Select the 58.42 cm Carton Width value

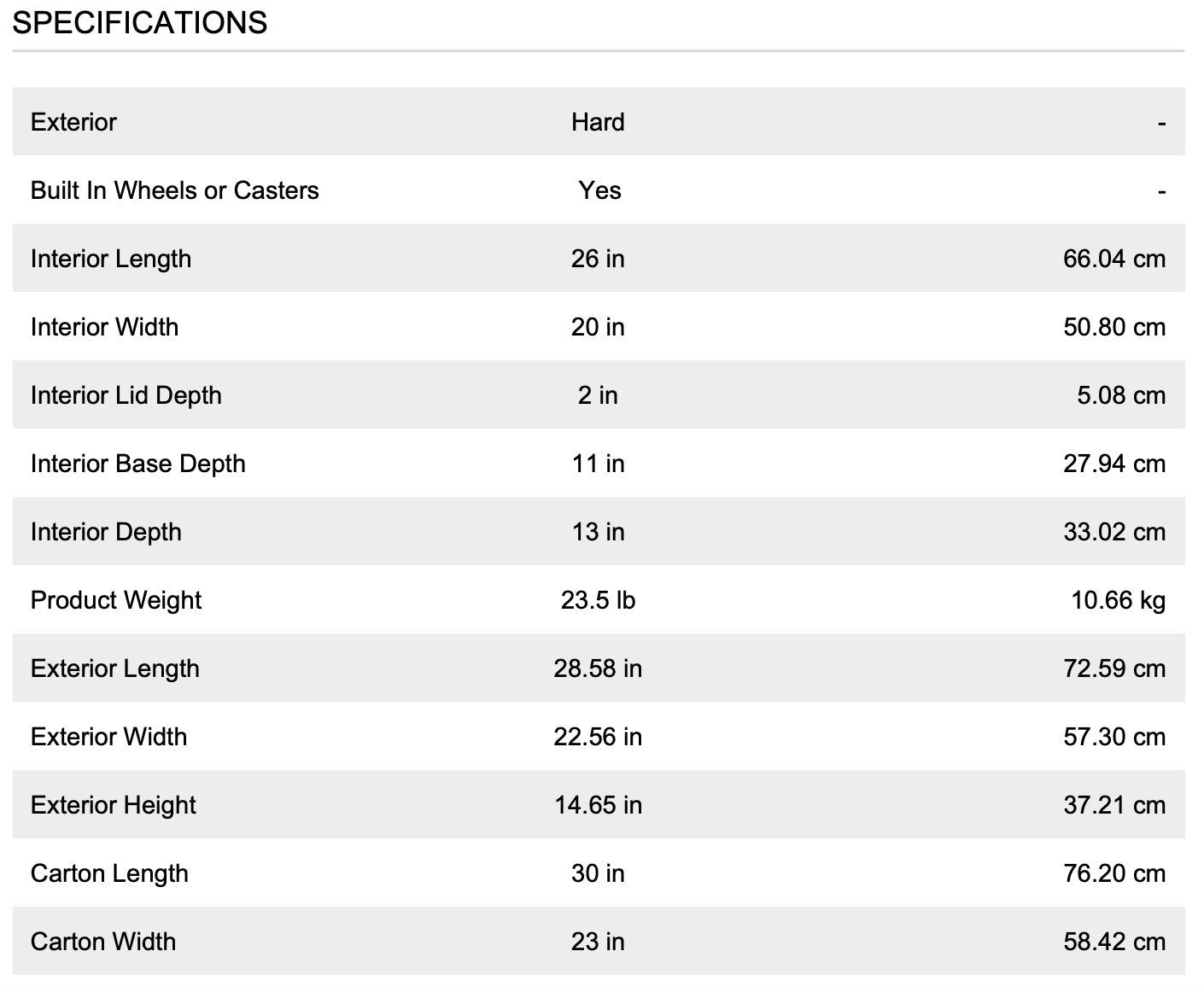coord(1113,942)
